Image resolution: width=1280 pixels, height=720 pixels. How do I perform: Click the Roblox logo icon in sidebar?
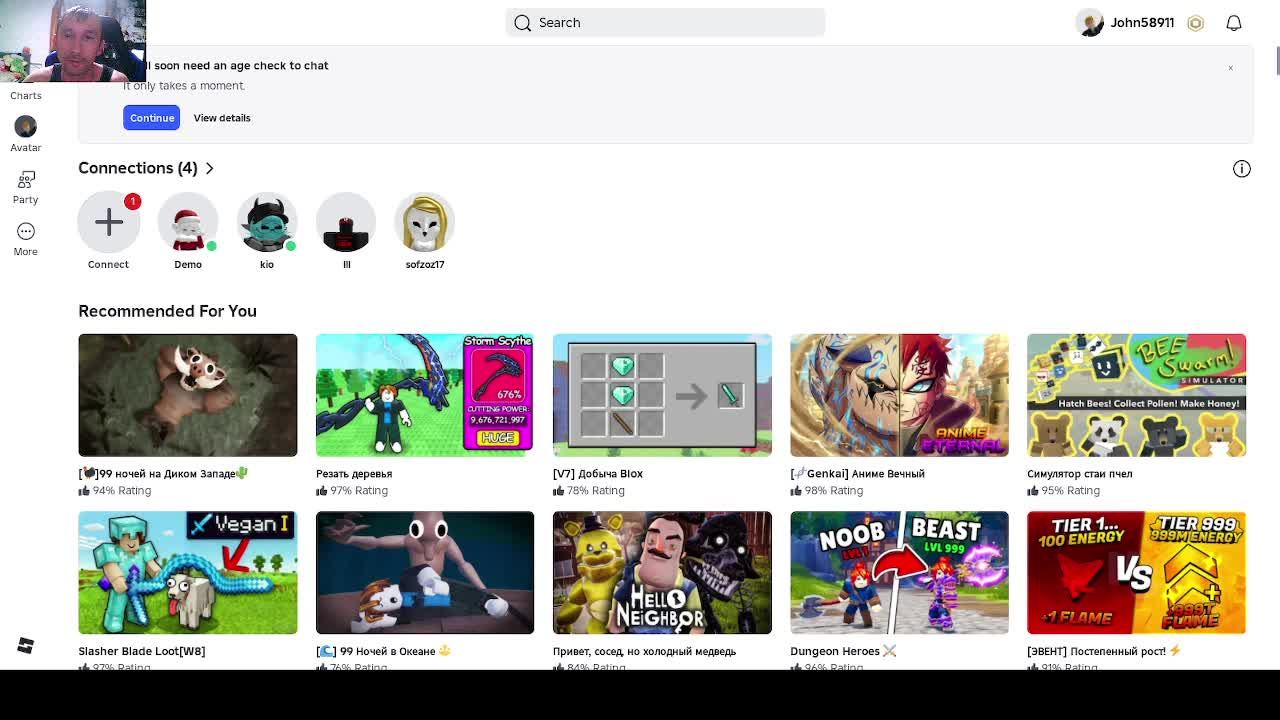pyautogui.click(x=26, y=646)
